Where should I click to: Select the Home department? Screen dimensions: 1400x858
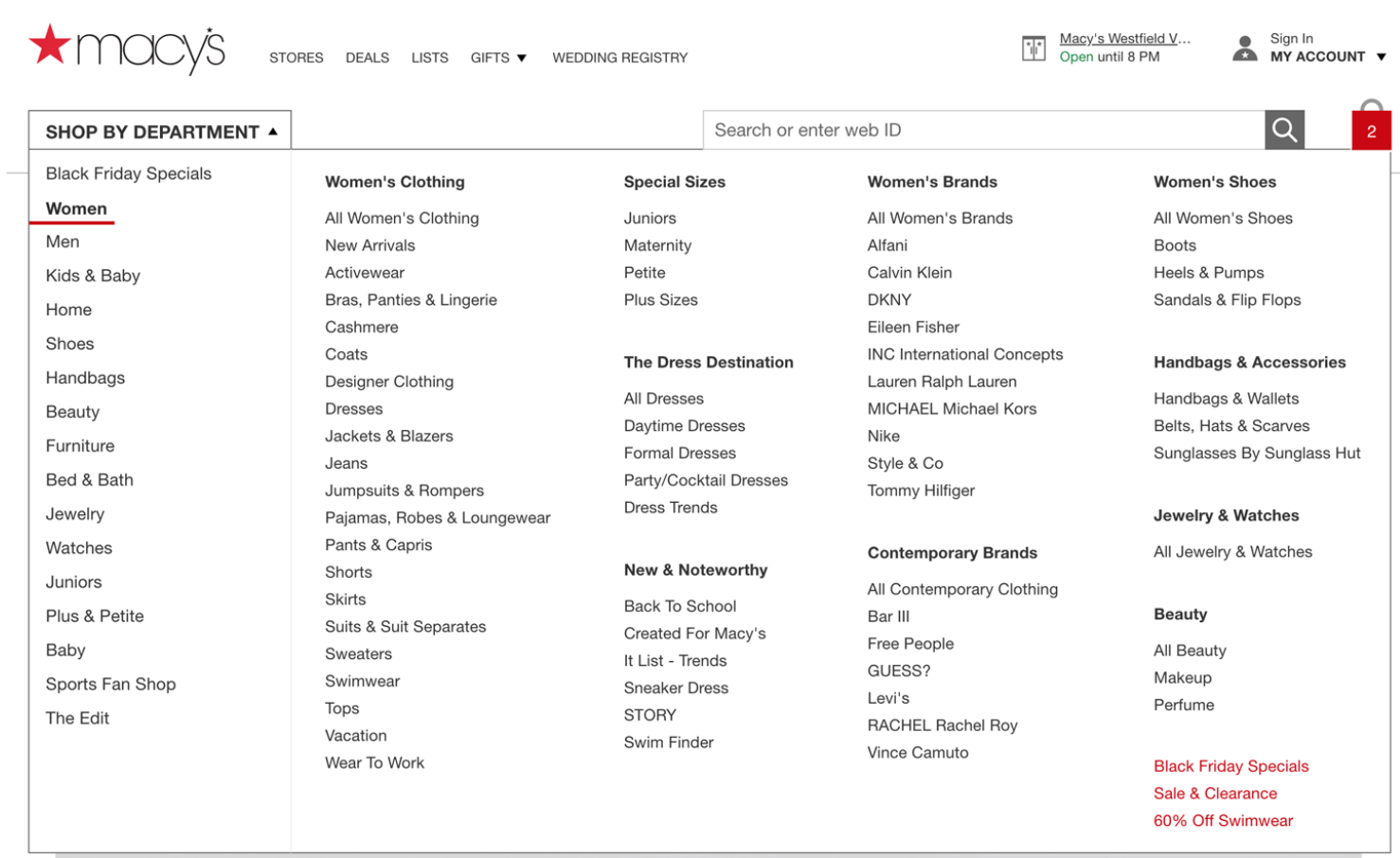point(68,310)
